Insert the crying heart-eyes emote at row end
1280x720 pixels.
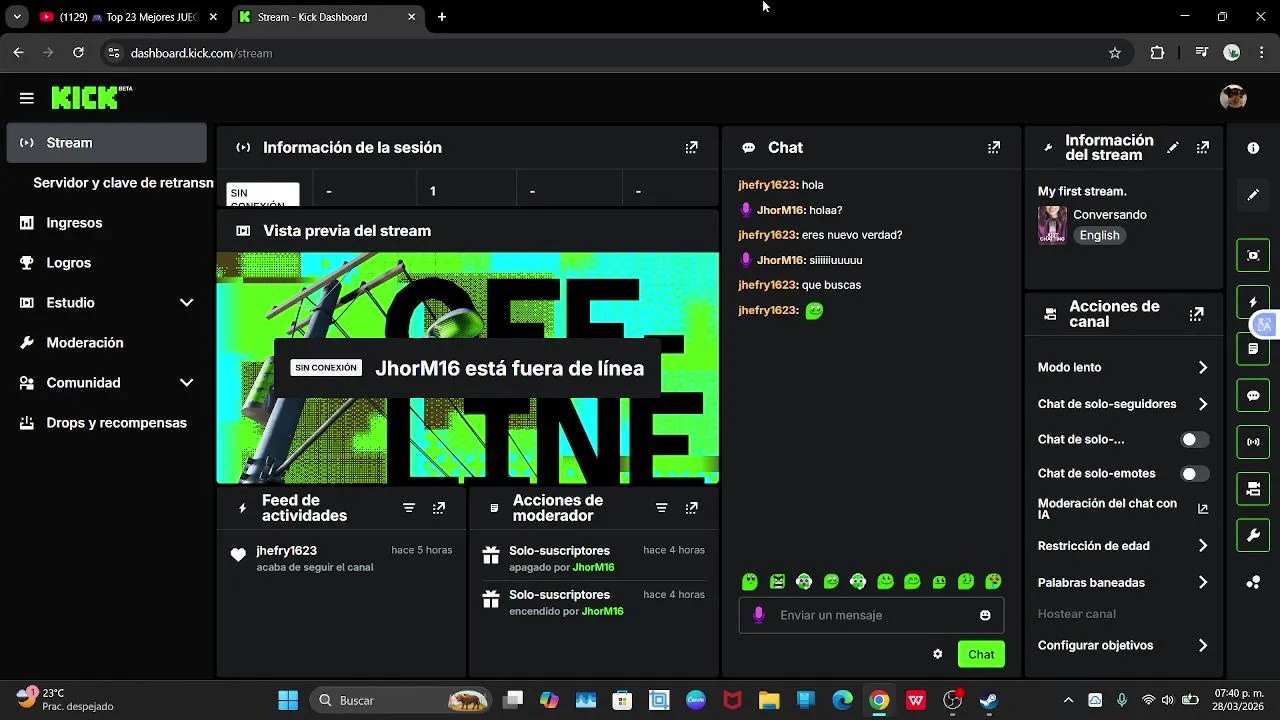point(993,581)
